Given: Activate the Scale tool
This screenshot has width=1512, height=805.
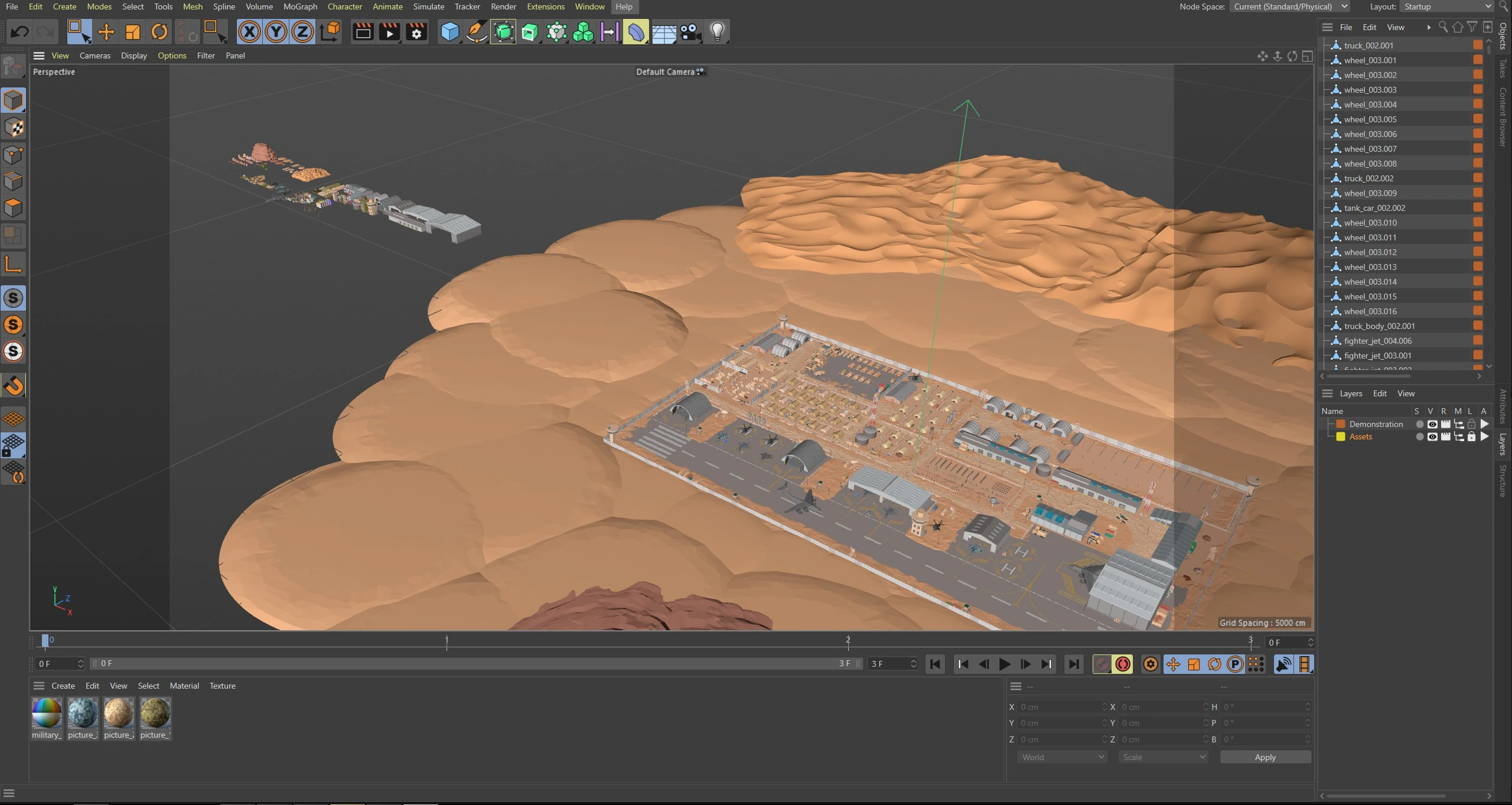Looking at the screenshot, I should [133, 32].
